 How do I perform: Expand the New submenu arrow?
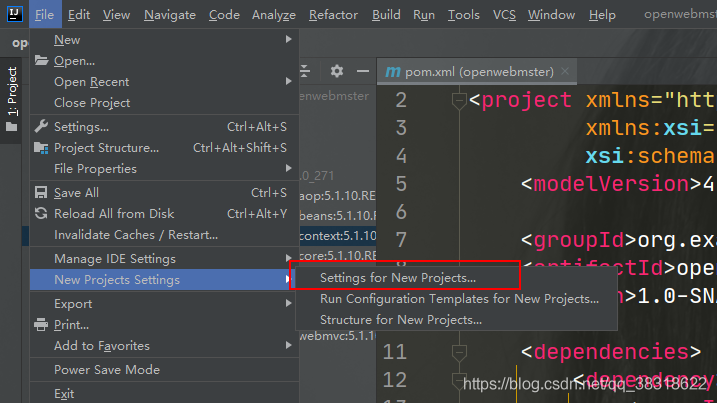289,39
